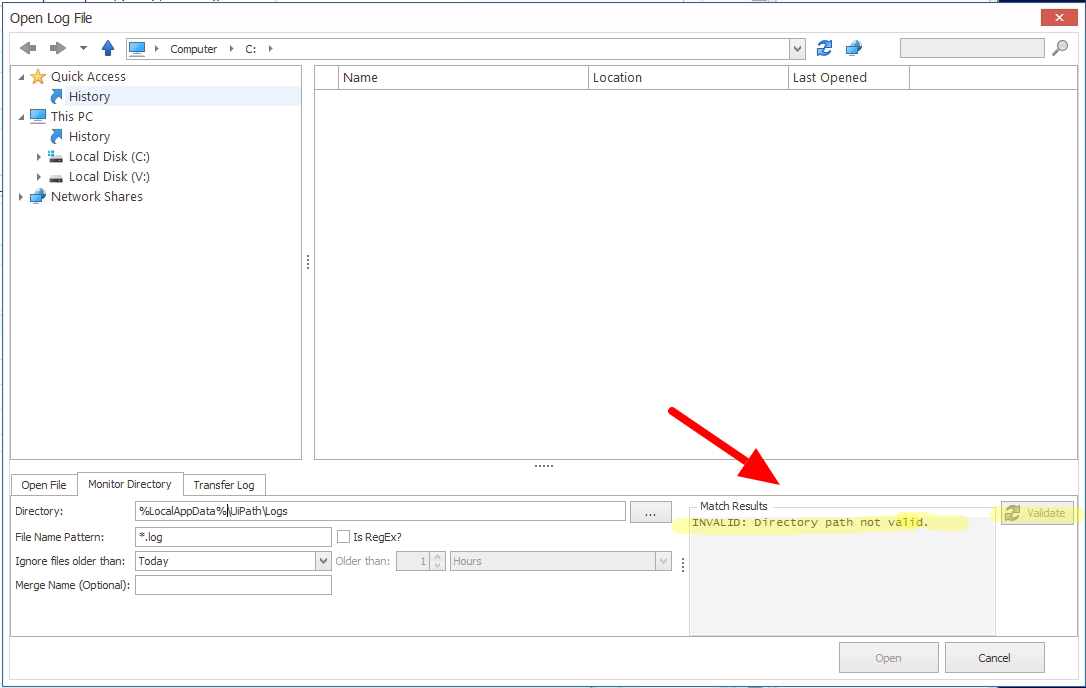
Task: Open the address bar dropdown
Action: coord(797,48)
